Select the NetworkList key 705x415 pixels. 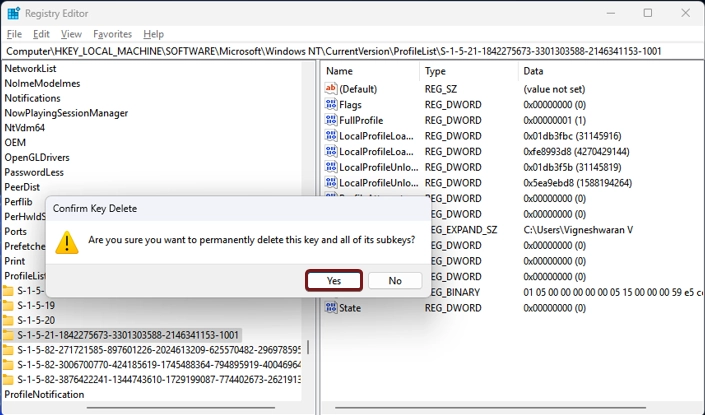click(x=30, y=69)
